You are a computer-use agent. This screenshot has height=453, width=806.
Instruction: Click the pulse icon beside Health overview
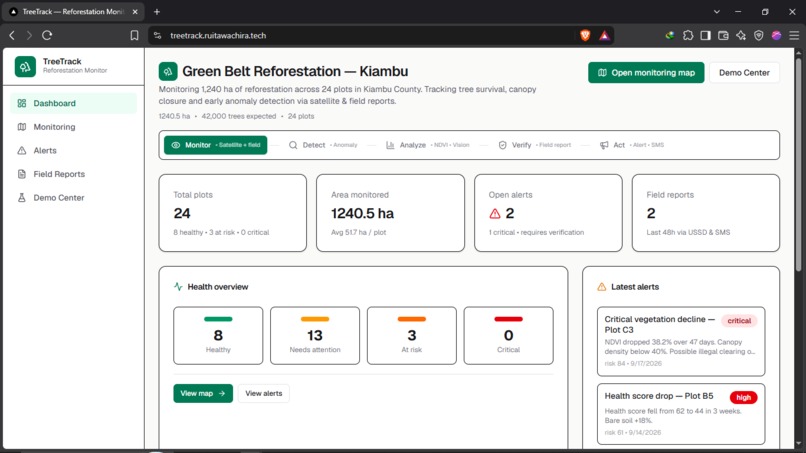click(x=178, y=287)
